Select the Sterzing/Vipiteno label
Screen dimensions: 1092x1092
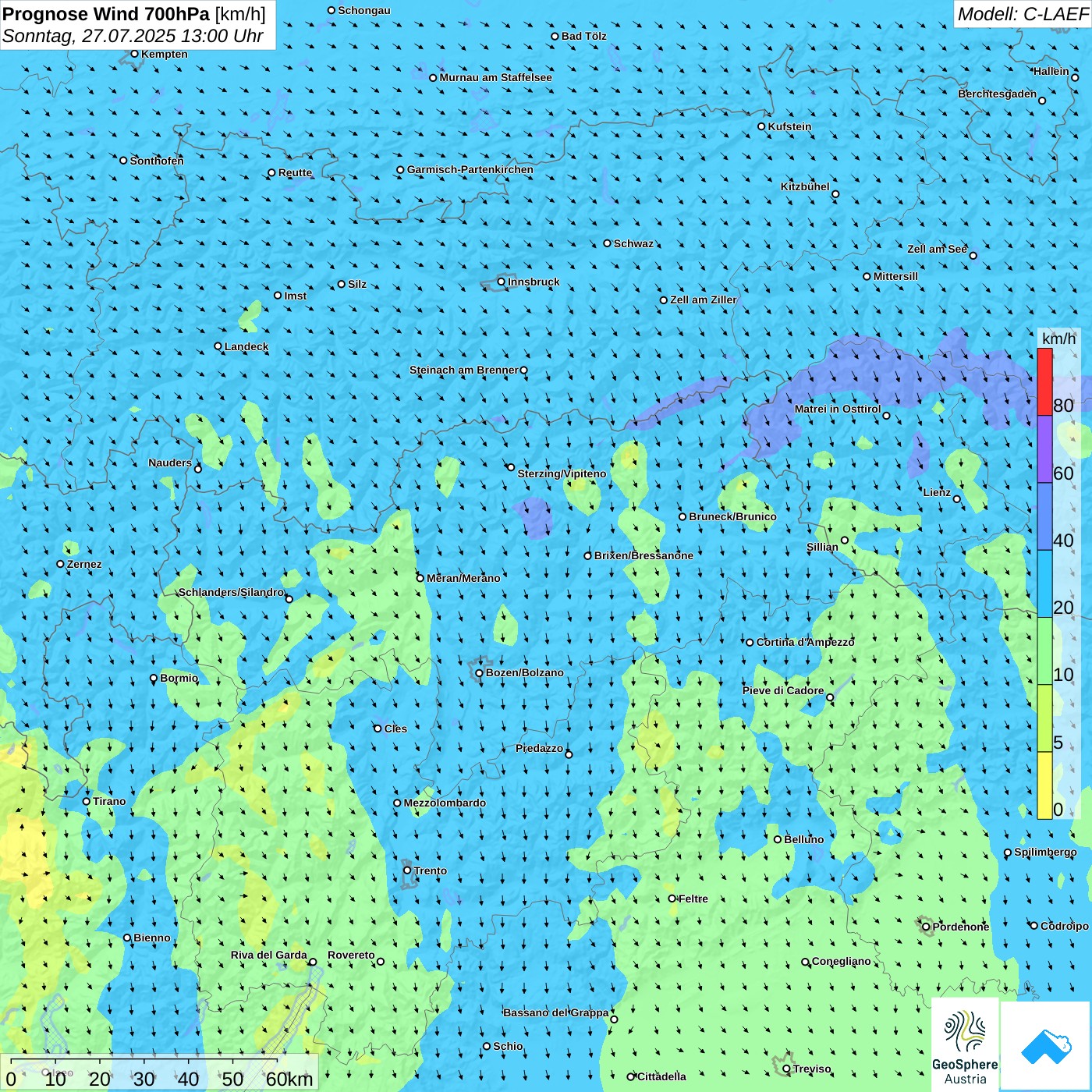[x=562, y=473]
